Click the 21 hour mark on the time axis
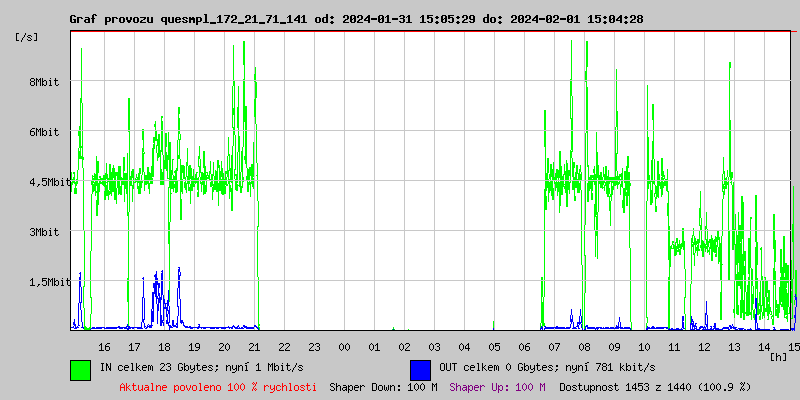Image resolution: width=800 pixels, height=400 pixels. click(254, 346)
